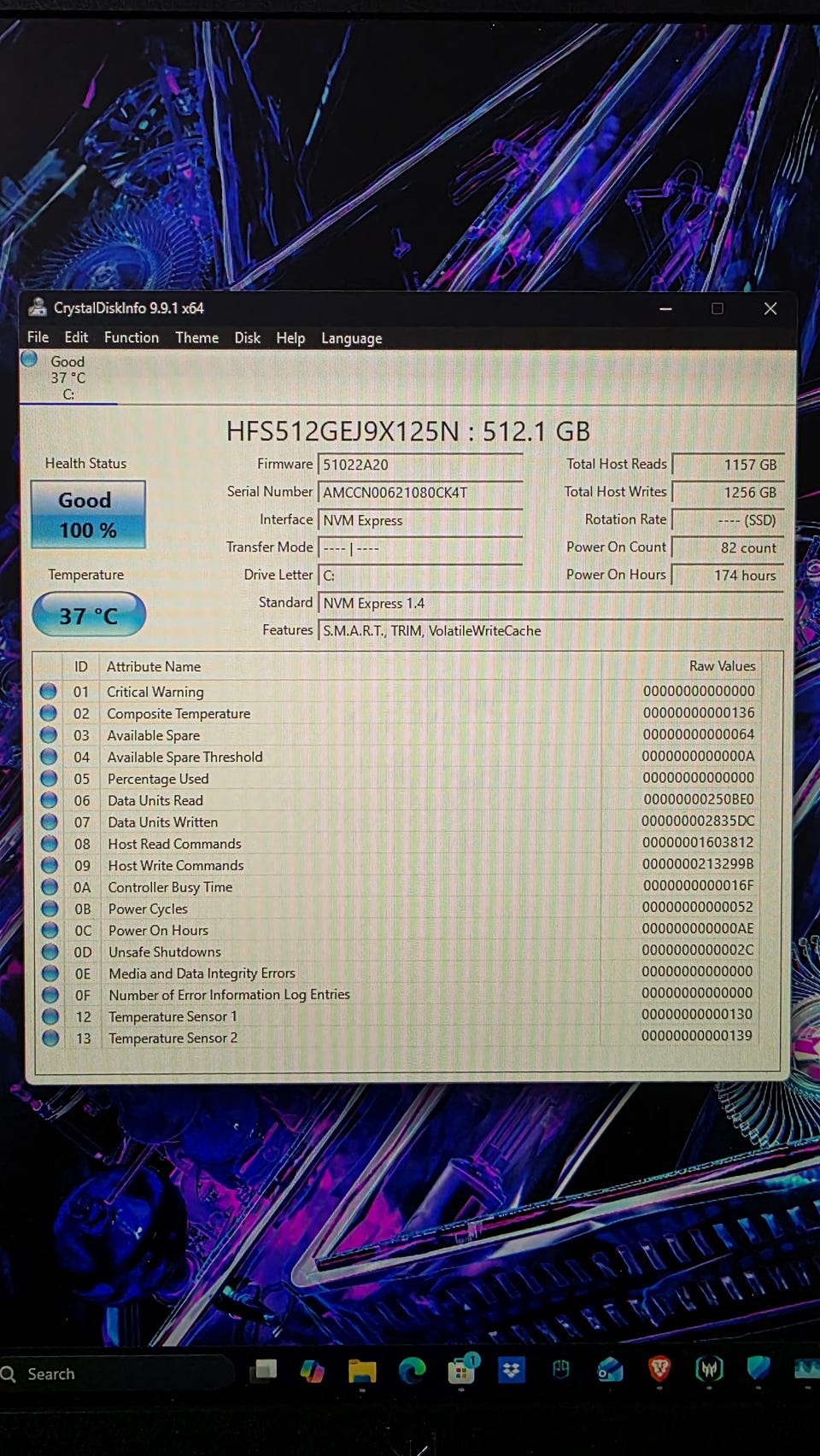820x1456 pixels.
Task: Launch Copilot from the taskbar
Action: [313, 1371]
